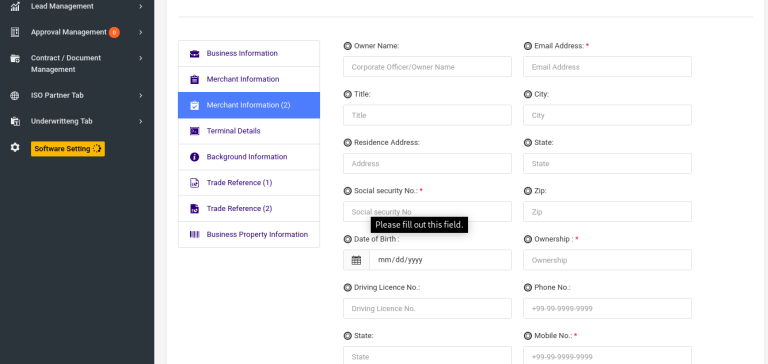The height and width of the screenshot is (364, 768).
Task: Focus the Driving Licence No. input field
Action: click(427, 309)
